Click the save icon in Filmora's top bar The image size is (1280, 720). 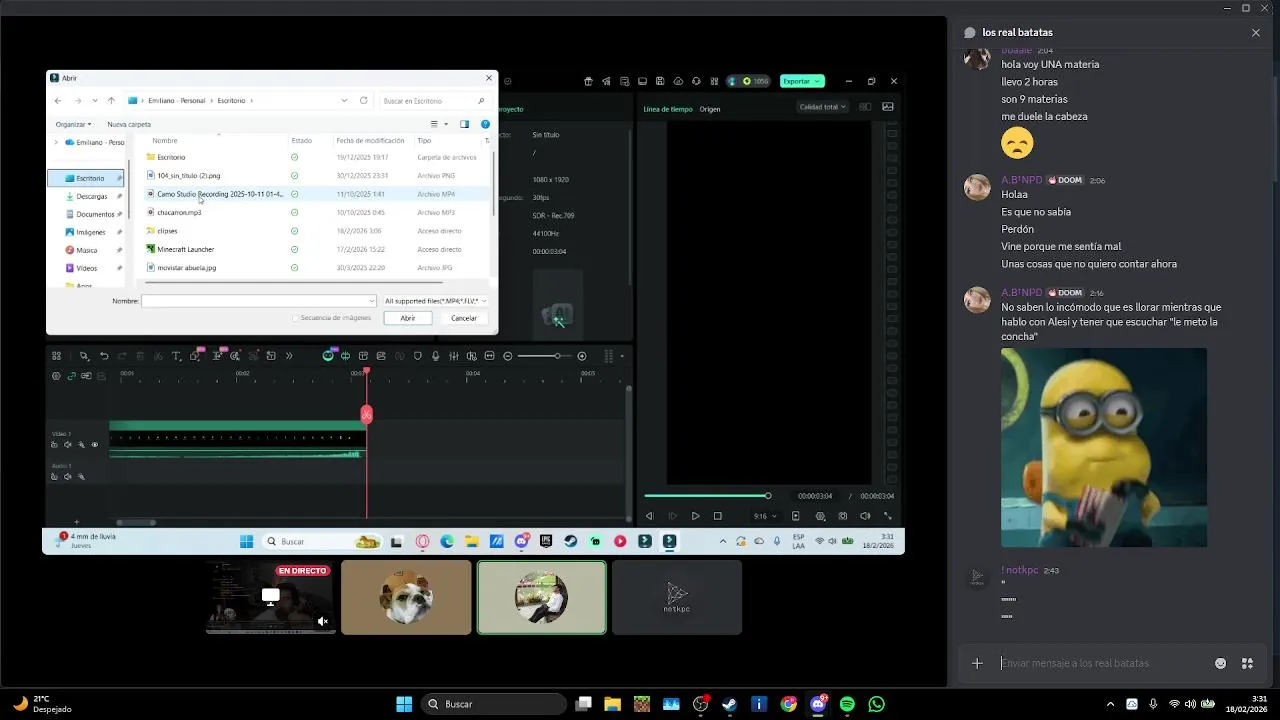click(660, 81)
